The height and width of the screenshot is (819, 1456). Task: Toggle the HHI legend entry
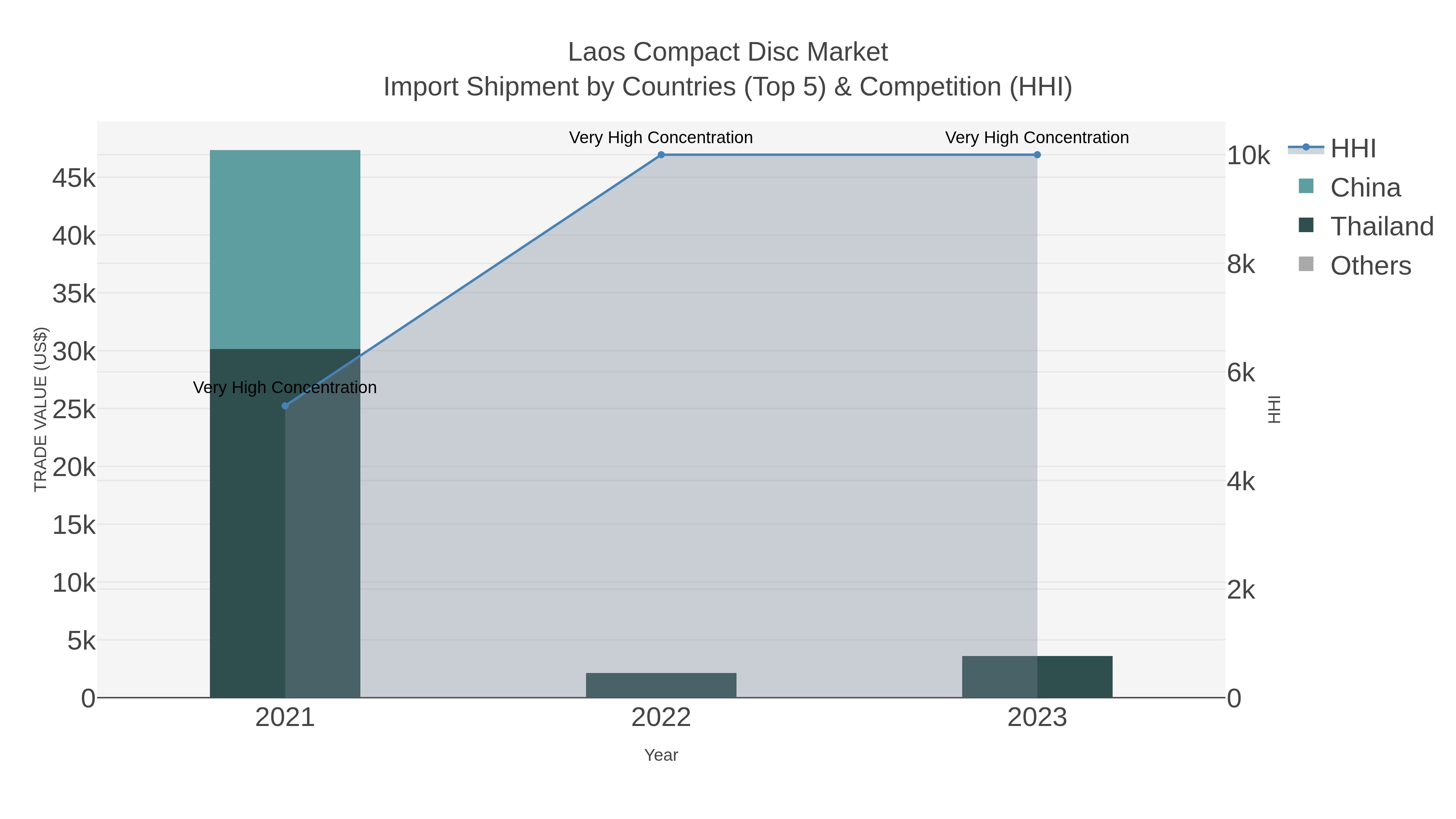1332,149
